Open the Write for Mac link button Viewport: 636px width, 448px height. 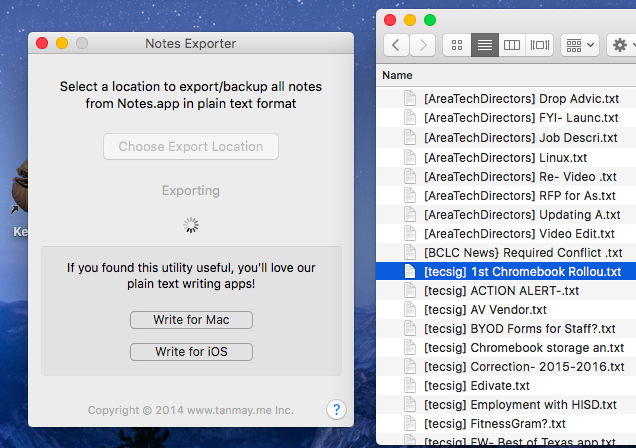click(191, 320)
